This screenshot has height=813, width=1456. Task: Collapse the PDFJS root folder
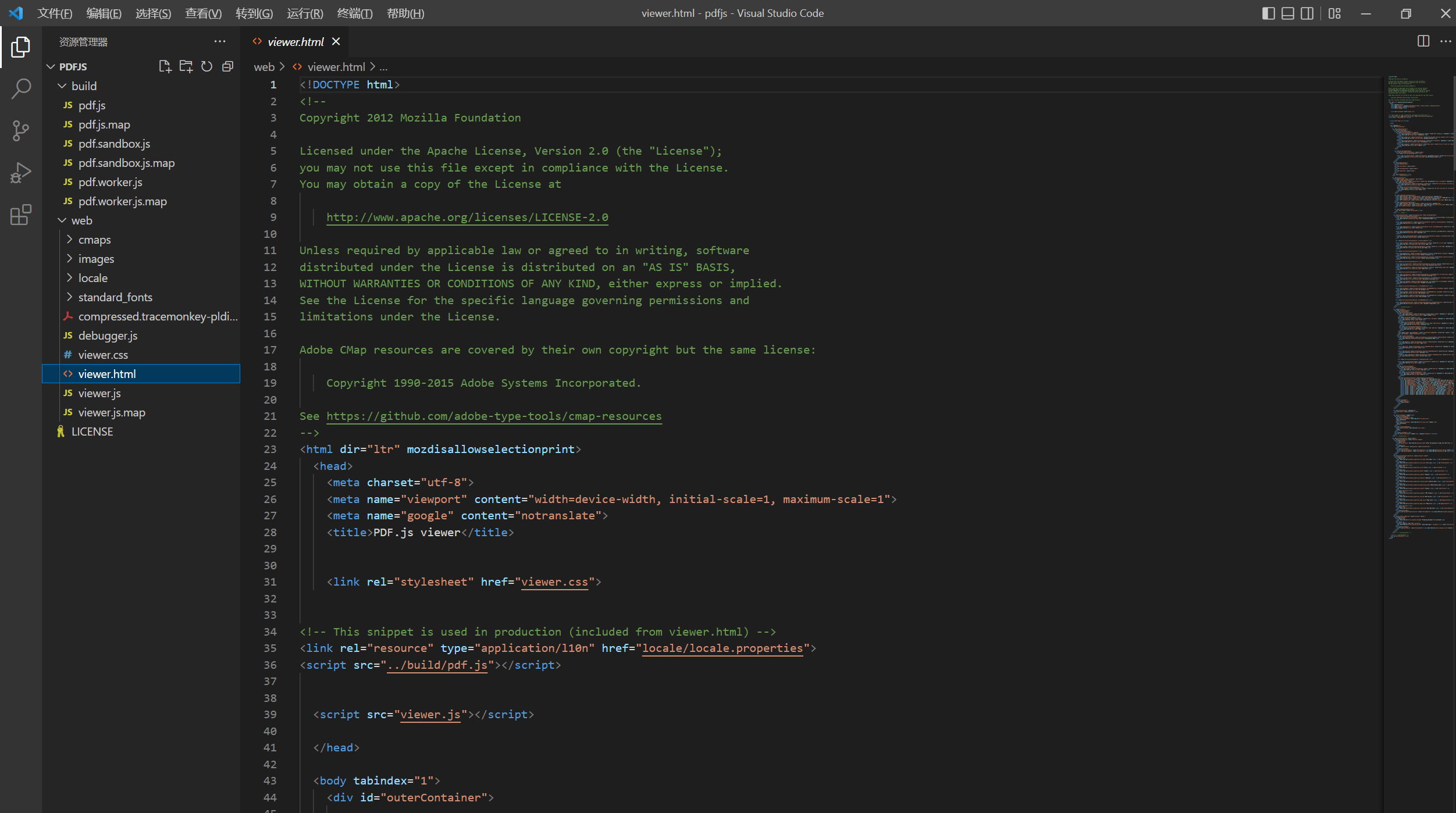(x=51, y=66)
